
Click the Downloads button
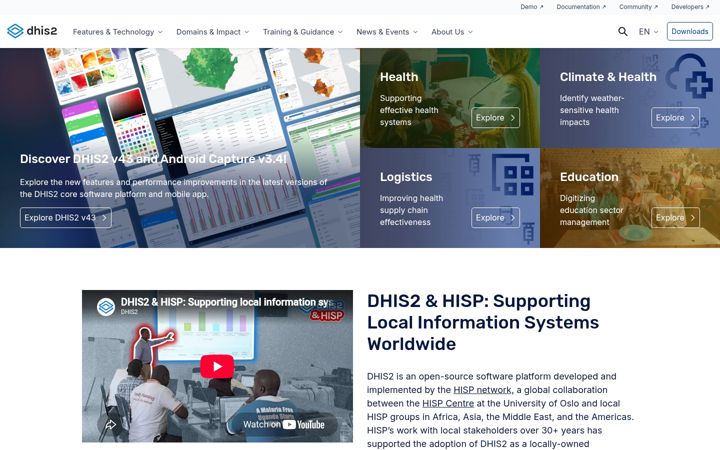690,31
